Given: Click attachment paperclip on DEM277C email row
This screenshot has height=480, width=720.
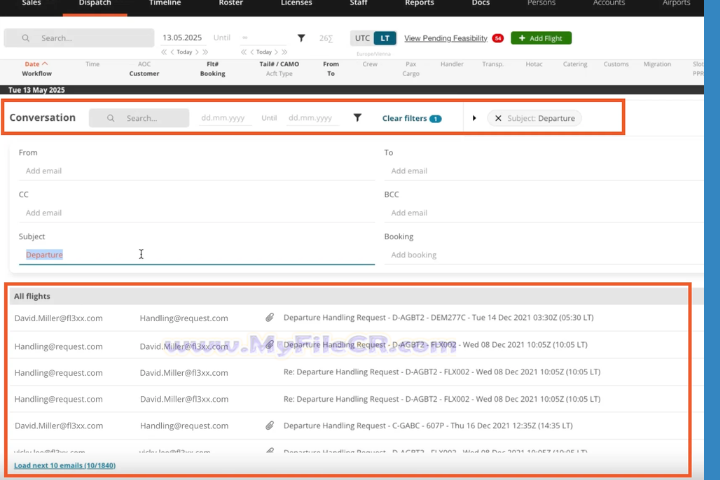Looking at the screenshot, I should coord(270,317).
